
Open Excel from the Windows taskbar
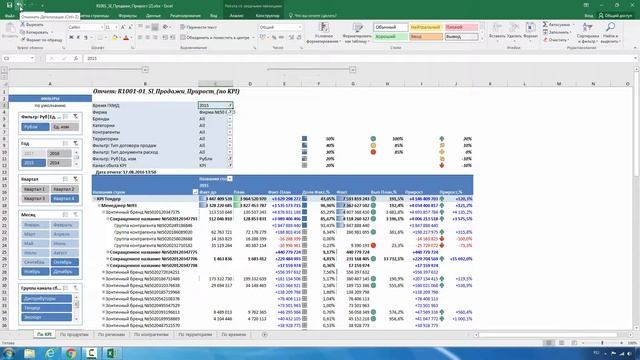point(112,353)
